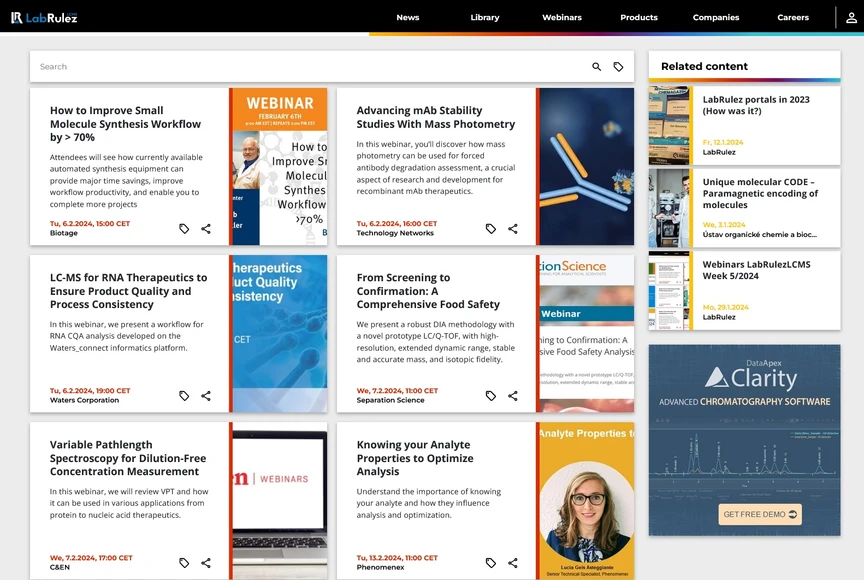The height and width of the screenshot is (580, 864).
Task: Click tag icon on Food Safety card
Action: coord(490,395)
